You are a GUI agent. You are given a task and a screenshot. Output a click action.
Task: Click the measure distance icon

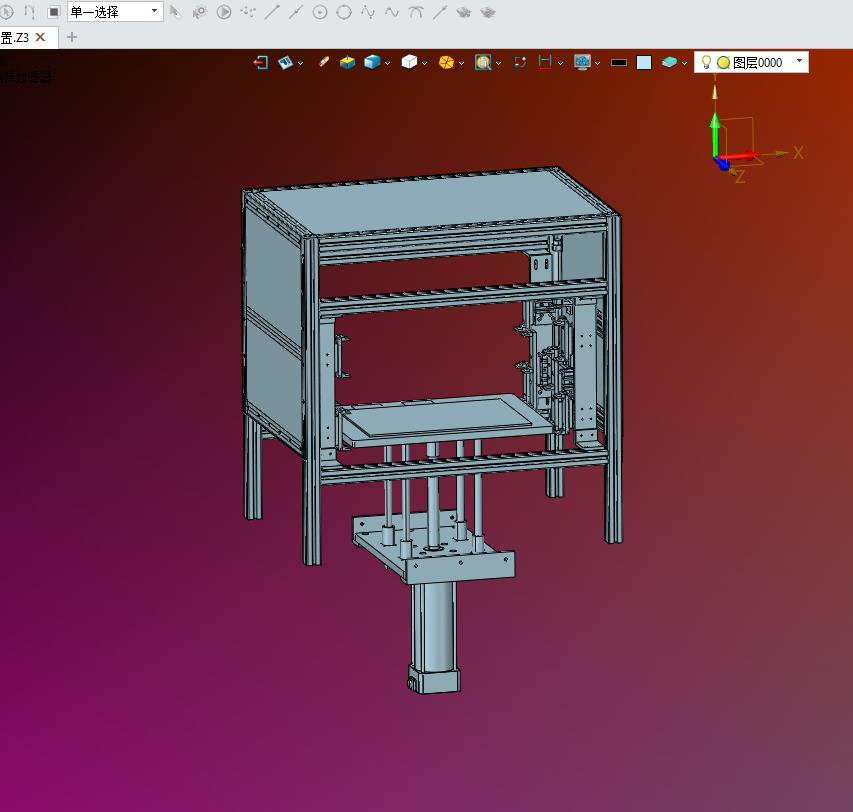point(545,62)
